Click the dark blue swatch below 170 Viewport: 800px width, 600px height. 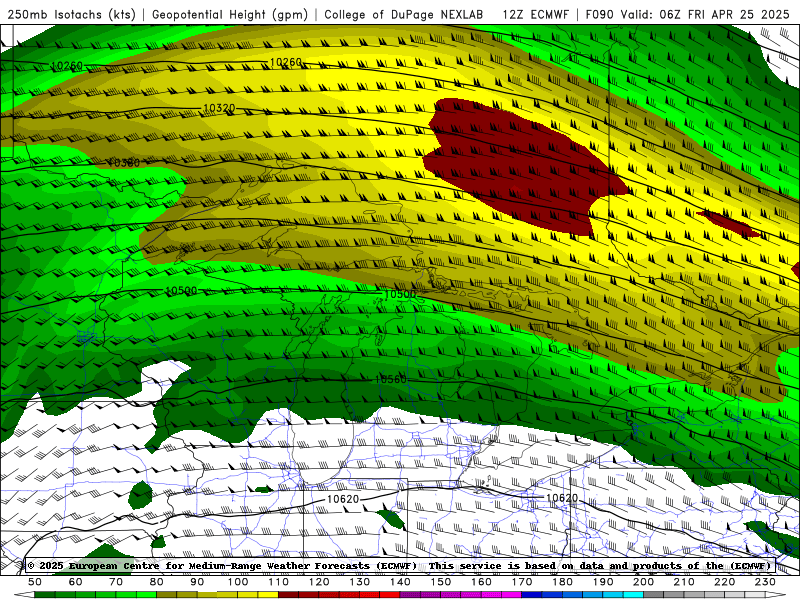(532, 595)
